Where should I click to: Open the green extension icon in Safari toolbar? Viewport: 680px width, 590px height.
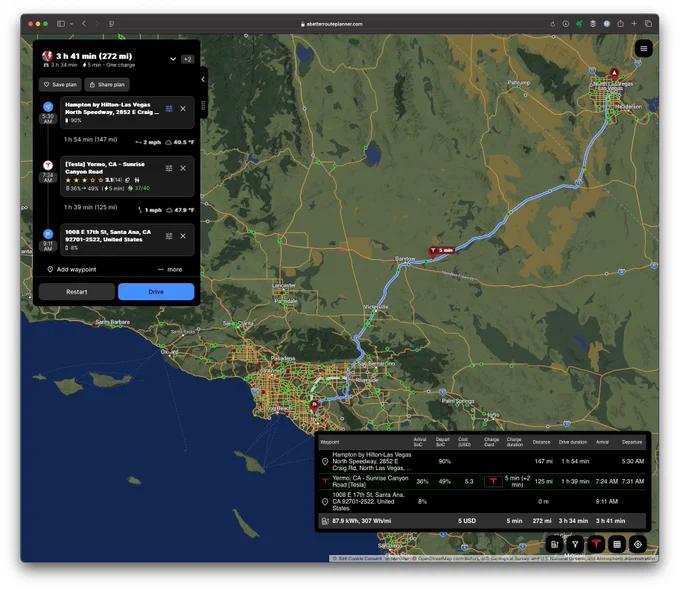pyautogui.click(x=579, y=24)
